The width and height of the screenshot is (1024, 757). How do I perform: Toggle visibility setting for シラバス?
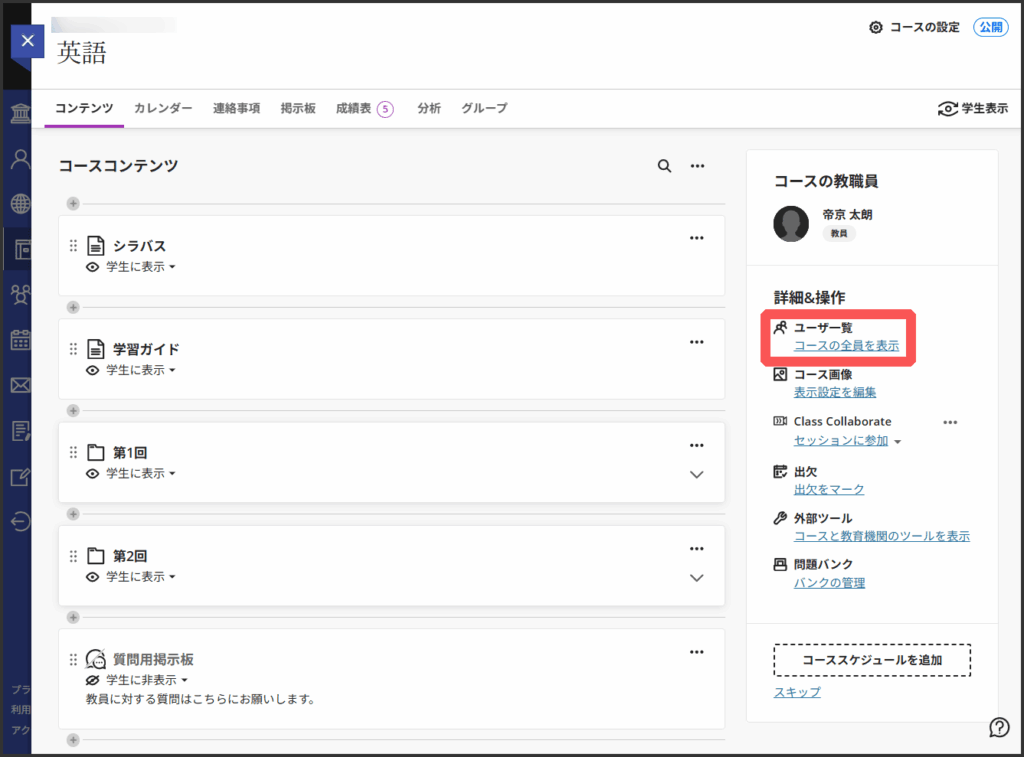(132, 267)
